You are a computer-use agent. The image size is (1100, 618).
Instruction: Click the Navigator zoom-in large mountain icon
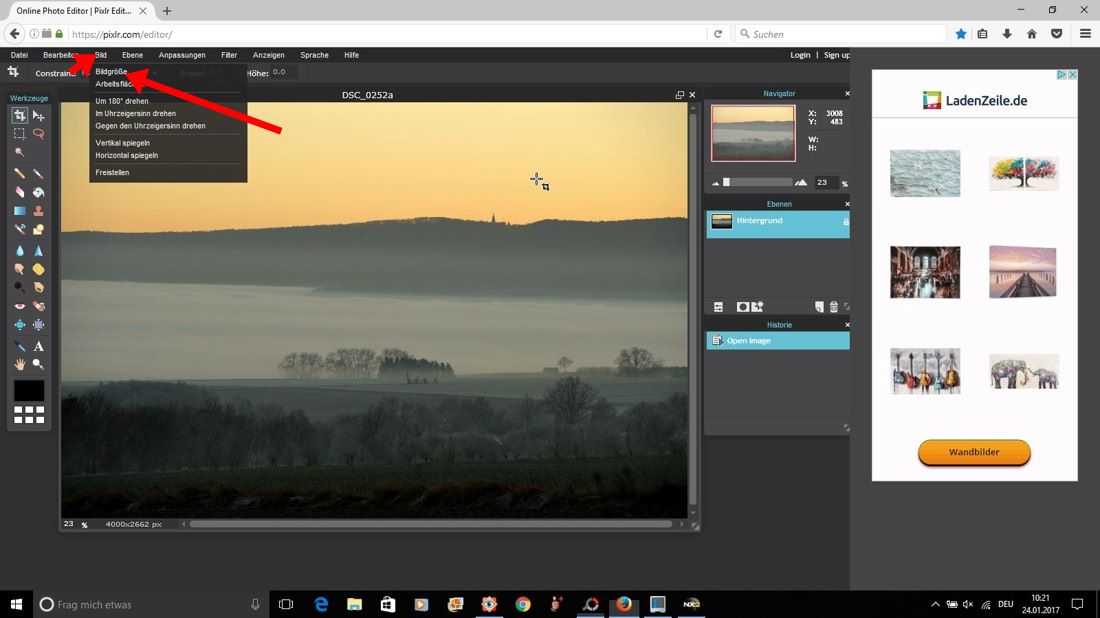[801, 182]
